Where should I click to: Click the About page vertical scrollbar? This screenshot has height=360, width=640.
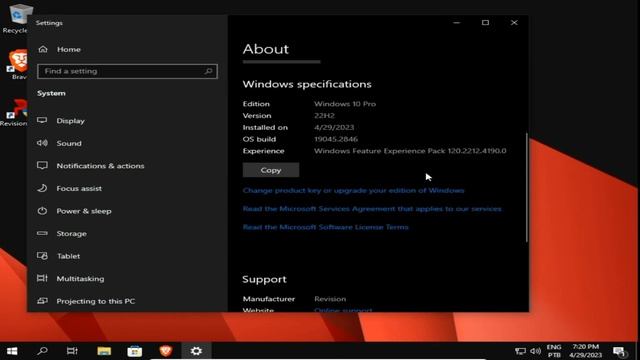[527, 187]
